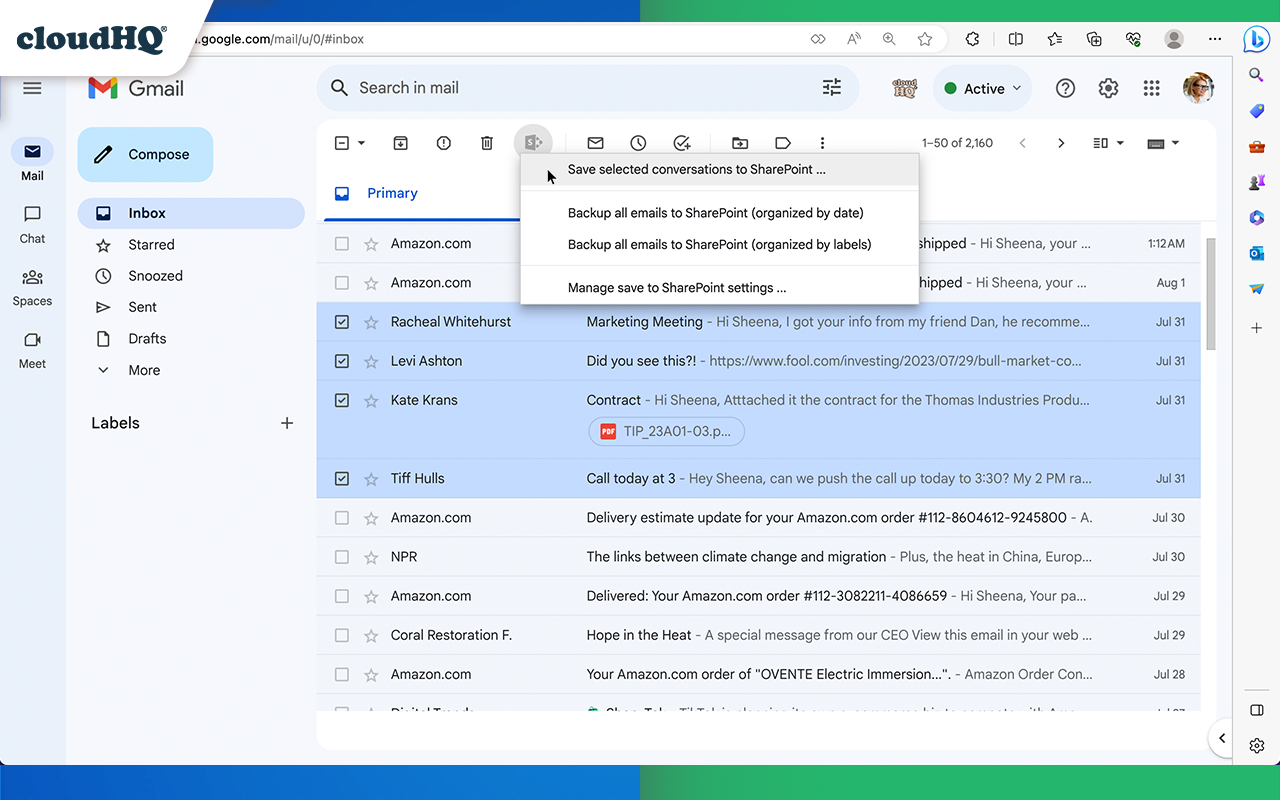This screenshot has height=800, width=1280.
Task: Click the Compose button
Action: pyautogui.click(x=145, y=154)
